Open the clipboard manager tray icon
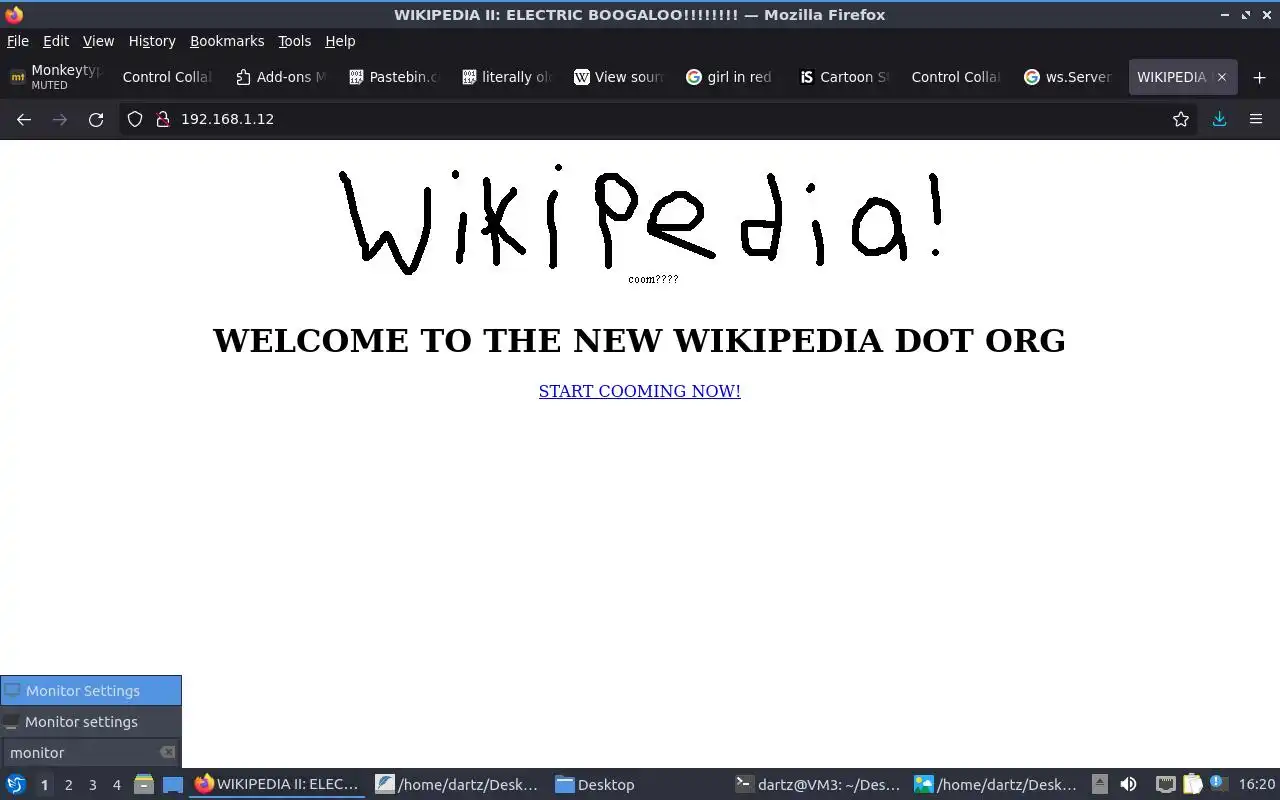This screenshot has width=1280, height=800. pyautogui.click(x=1192, y=785)
